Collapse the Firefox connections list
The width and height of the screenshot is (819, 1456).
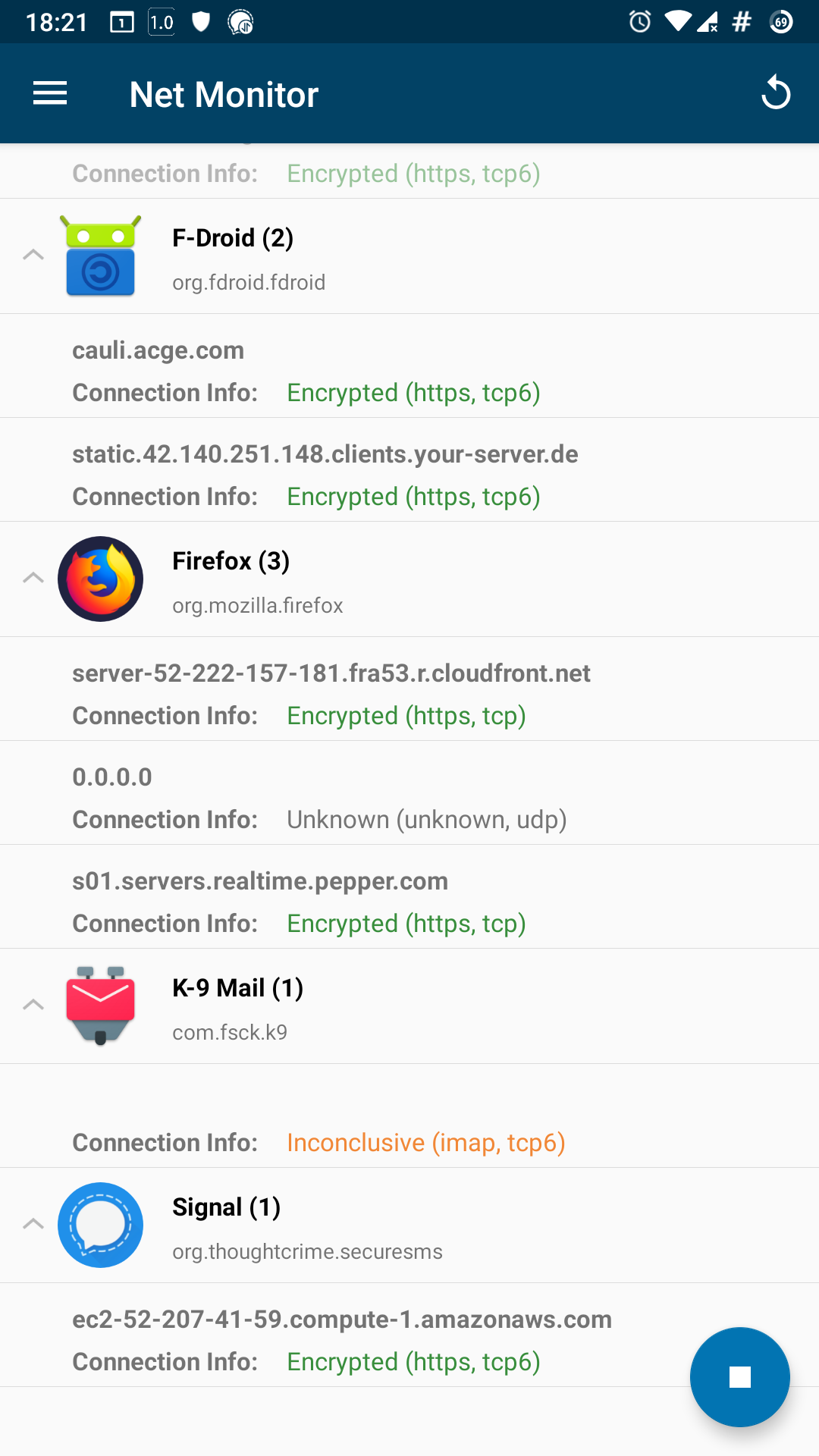pyautogui.click(x=33, y=578)
